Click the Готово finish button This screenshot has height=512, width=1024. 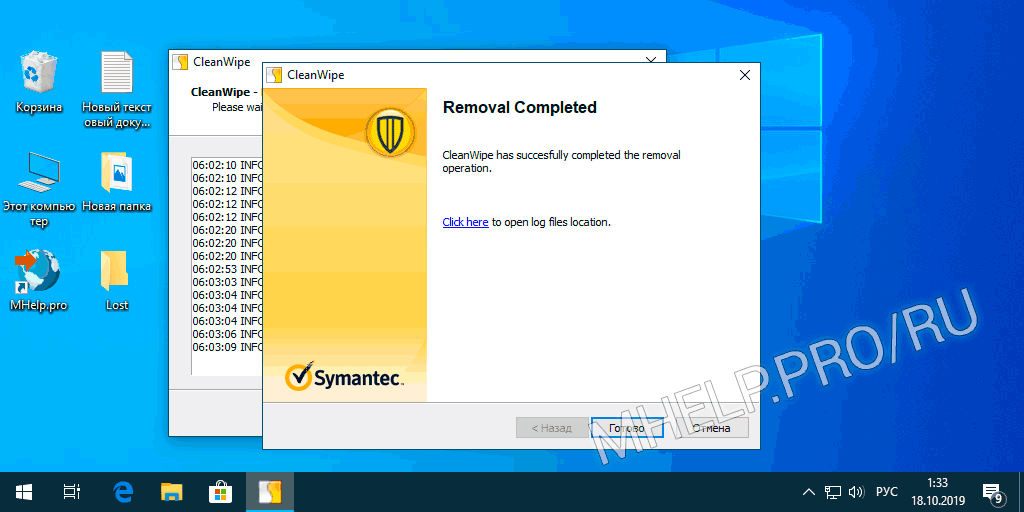(627, 428)
